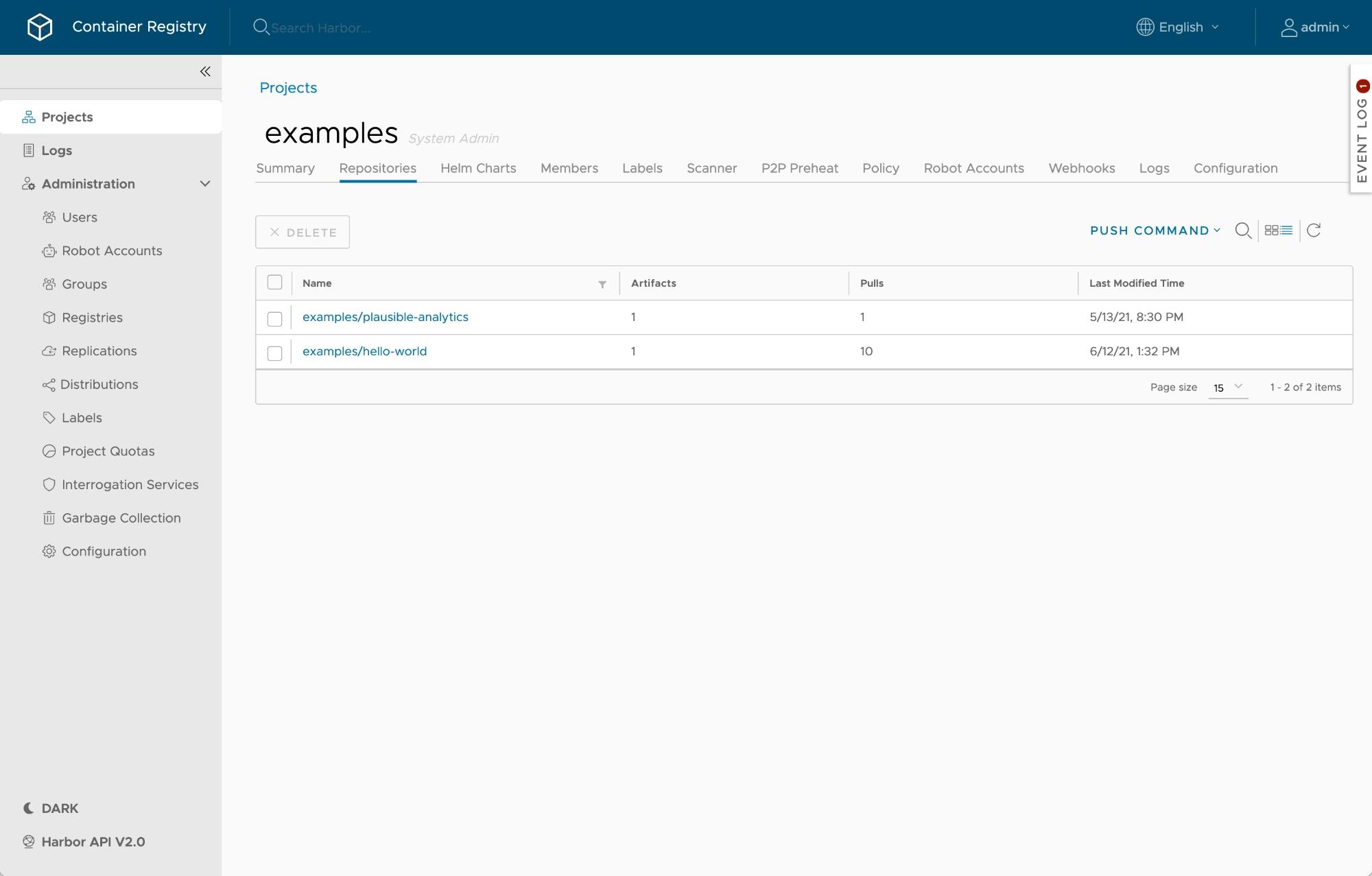The height and width of the screenshot is (876, 1372).
Task: Click the Registries icon in the sidebar
Action: point(49,317)
